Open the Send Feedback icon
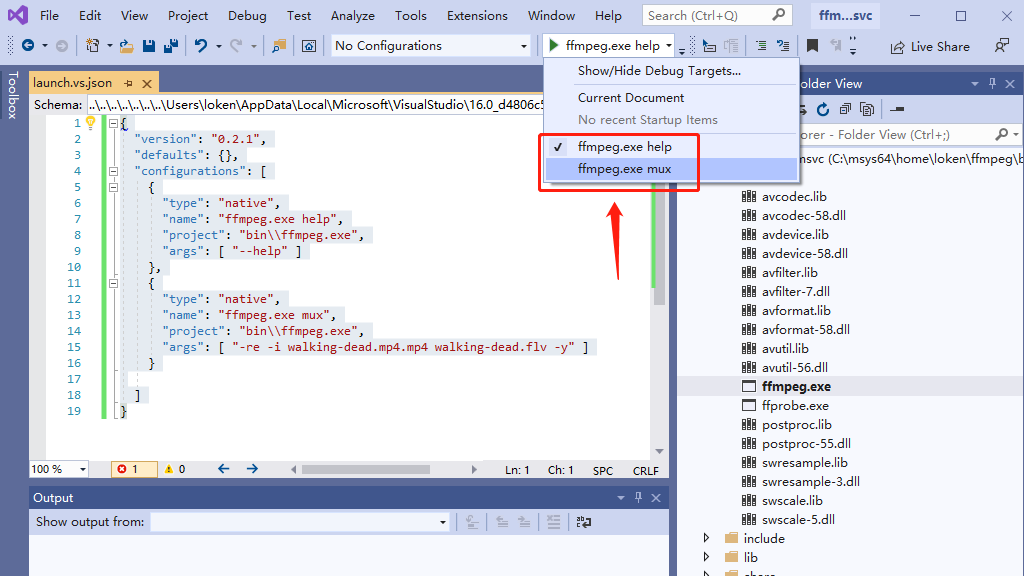 coord(1001,46)
